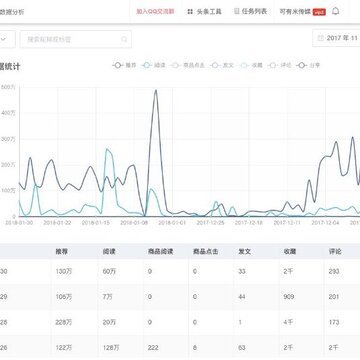Open the 任务列表 menu
Viewport: 360px width, 360px height.
(x=251, y=11)
